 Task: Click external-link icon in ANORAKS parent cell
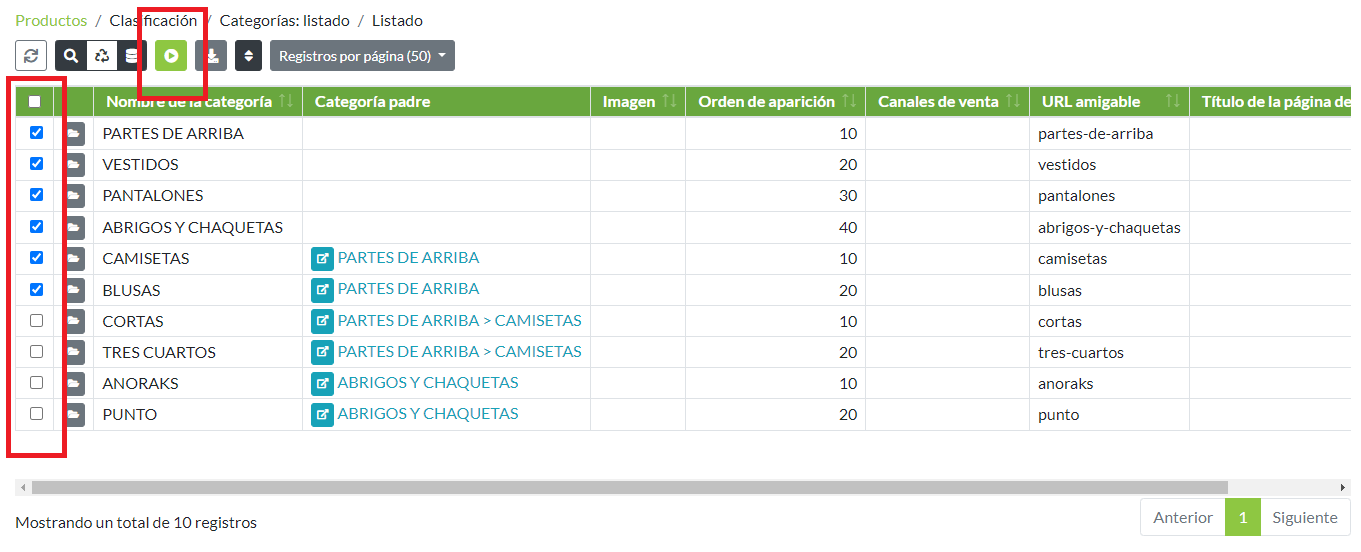point(322,384)
